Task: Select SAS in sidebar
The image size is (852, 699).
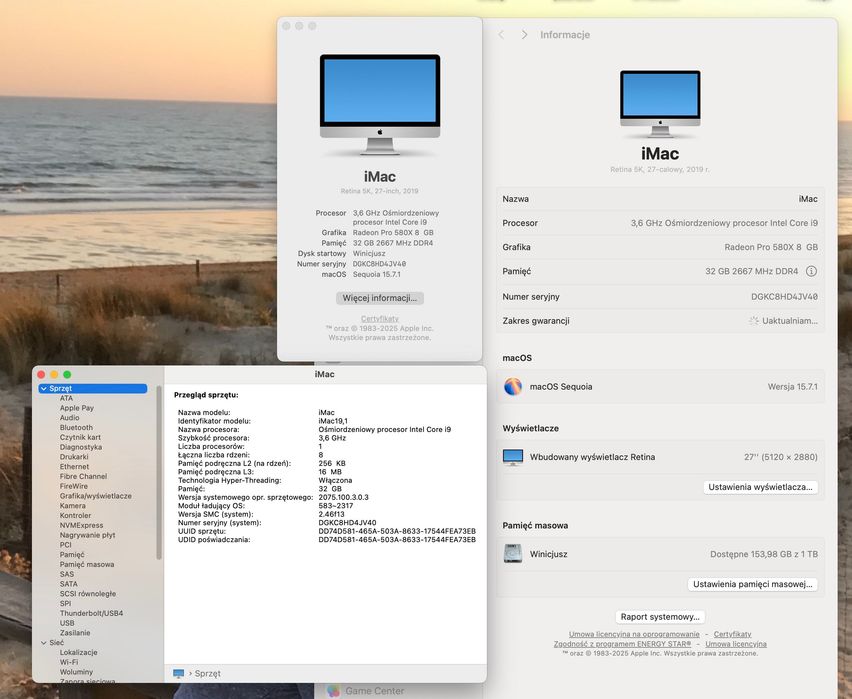Action: [66, 575]
